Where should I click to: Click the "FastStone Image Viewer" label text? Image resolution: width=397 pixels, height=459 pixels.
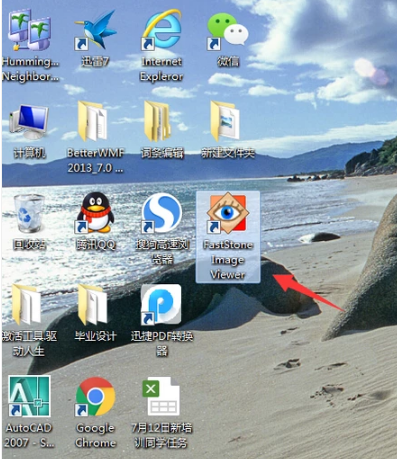[x=228, y=260]
